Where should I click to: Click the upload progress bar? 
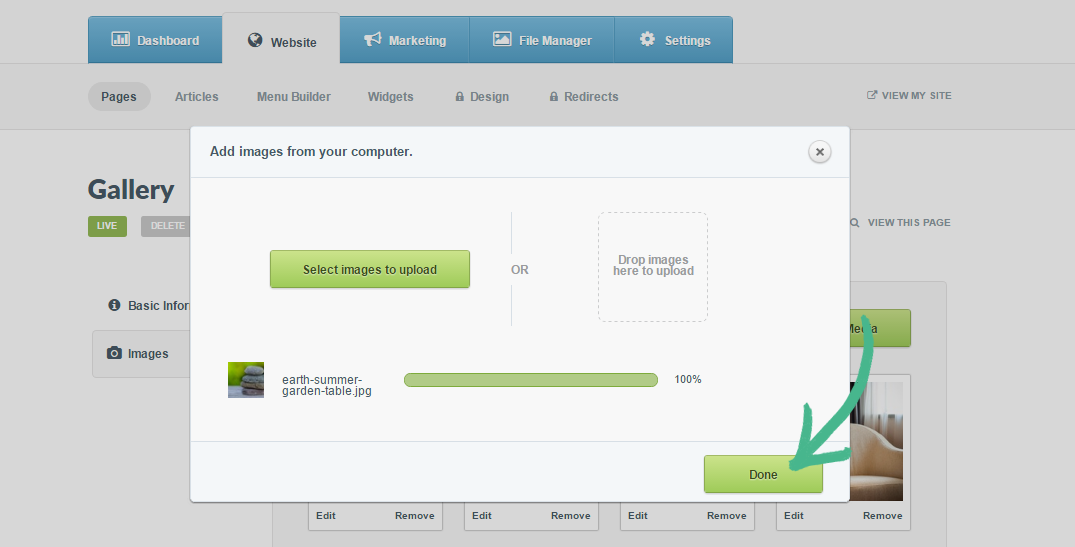click(530, 380)
